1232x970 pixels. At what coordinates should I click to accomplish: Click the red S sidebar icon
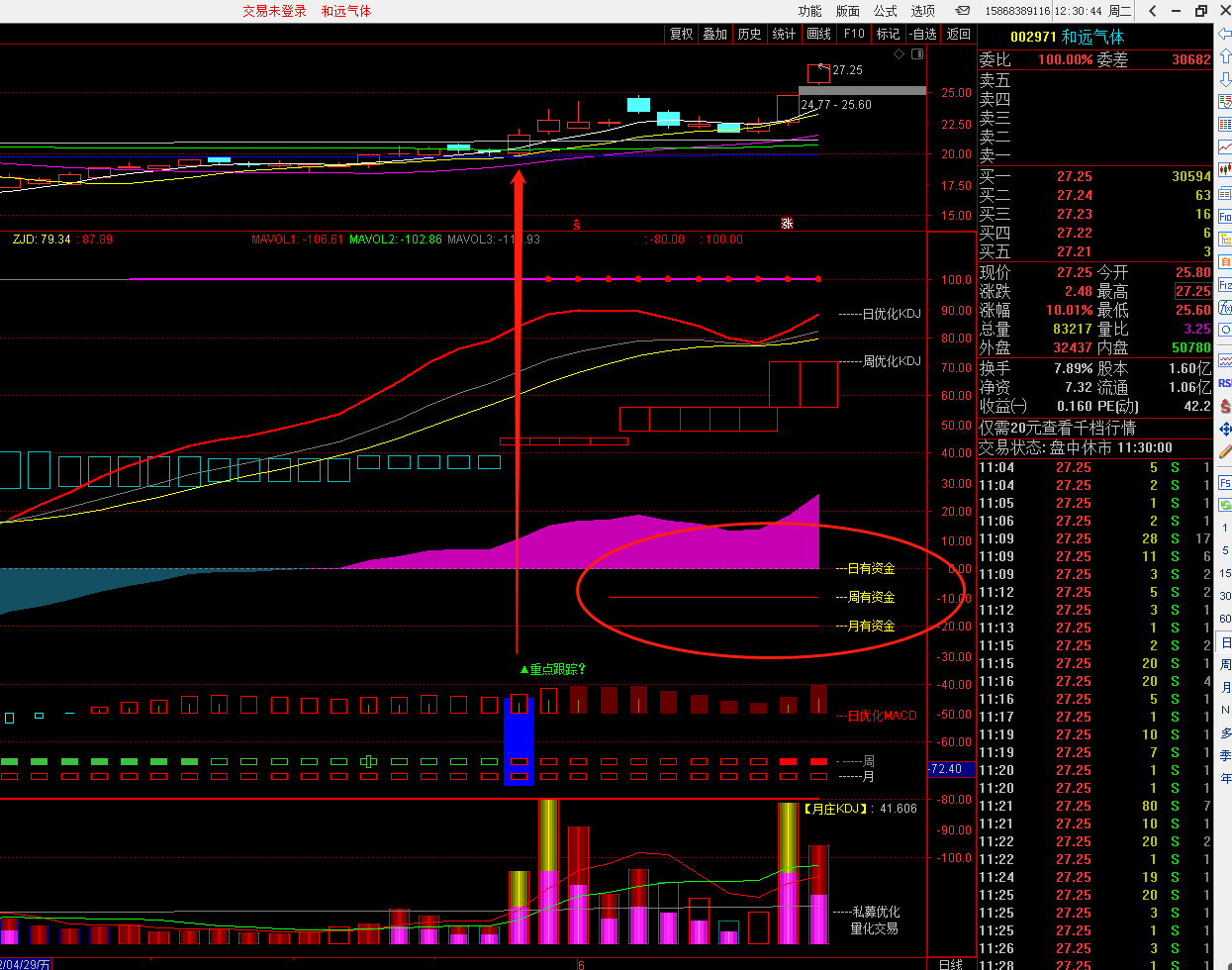pyautogui.click(x=1225, y=406)
